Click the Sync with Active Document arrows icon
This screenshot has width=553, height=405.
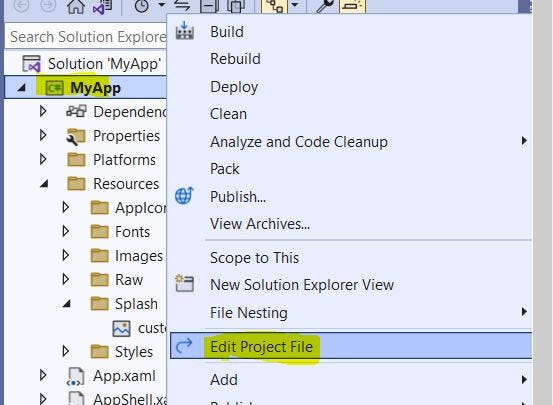click(x=182, y=5)
